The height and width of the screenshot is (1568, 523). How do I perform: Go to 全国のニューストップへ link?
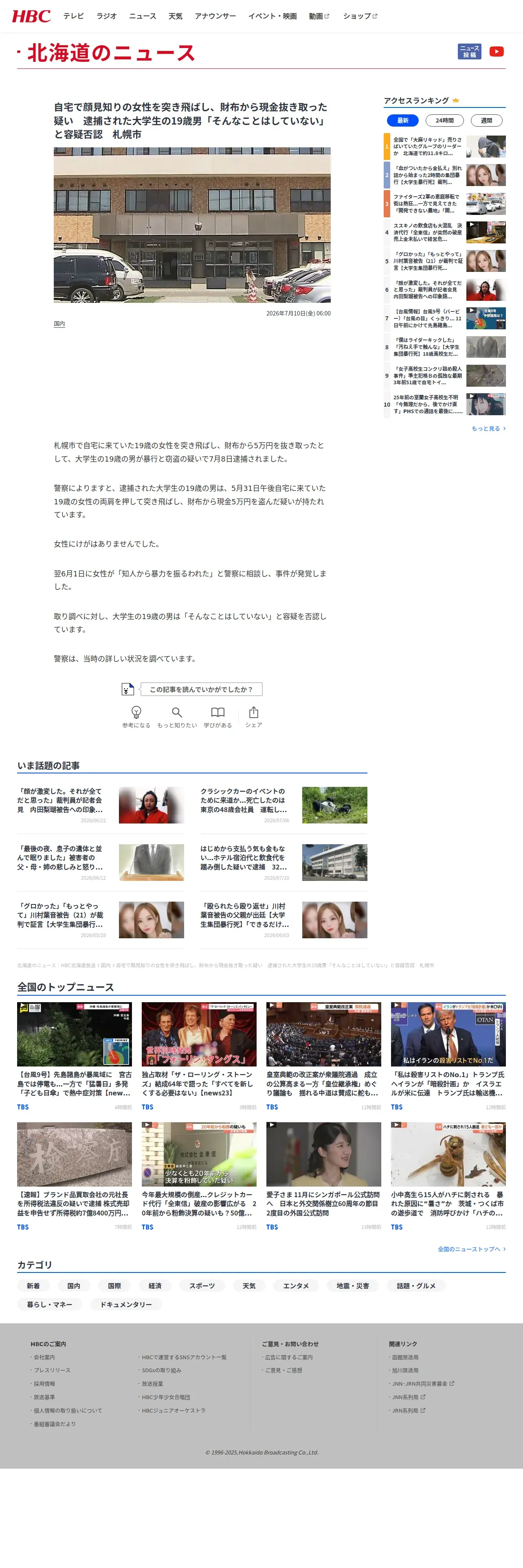pyautogui.click(x=471, y=1249)
